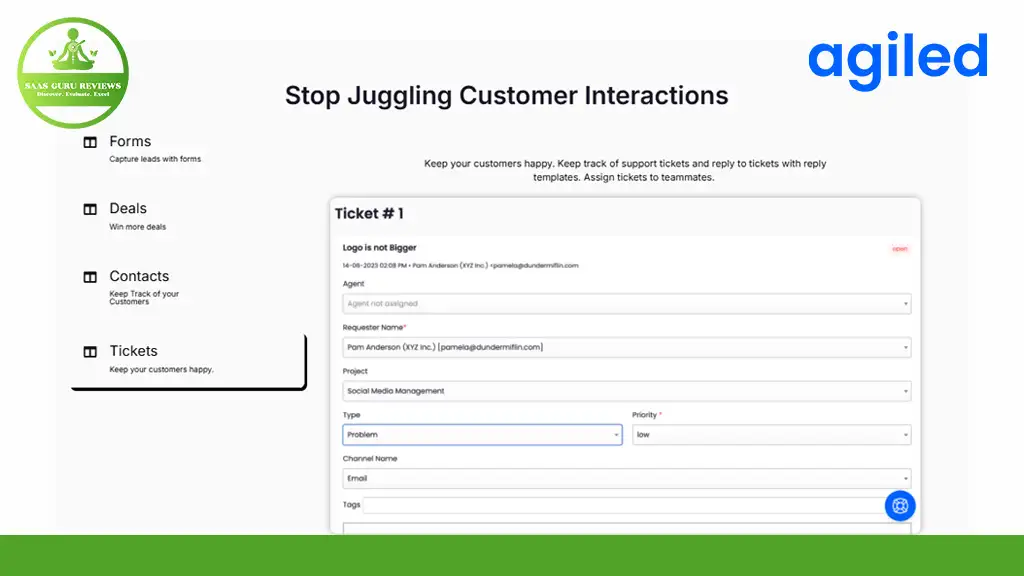Click into the Tags input field
The image size is (1024, 576).
point(624,505)
